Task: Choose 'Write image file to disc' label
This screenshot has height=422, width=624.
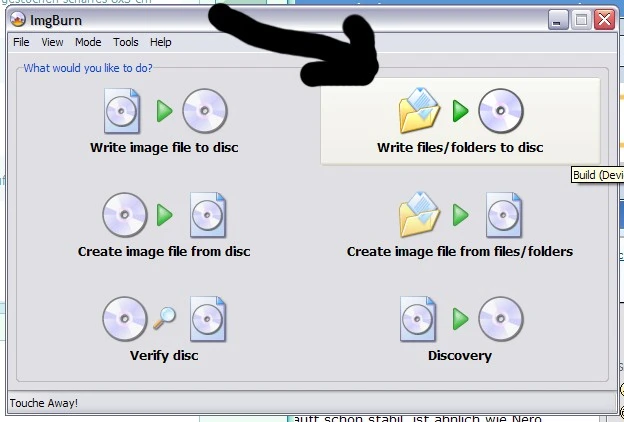Action: click(x=164, y=148)
